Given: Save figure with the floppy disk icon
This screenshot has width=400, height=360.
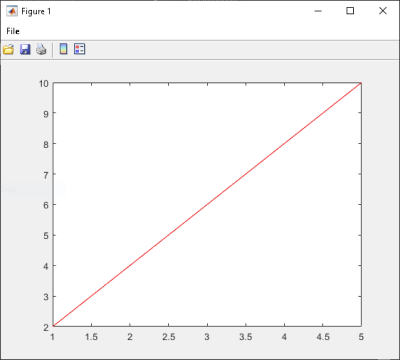Looking at the screenshot, I should coord(25,49).
